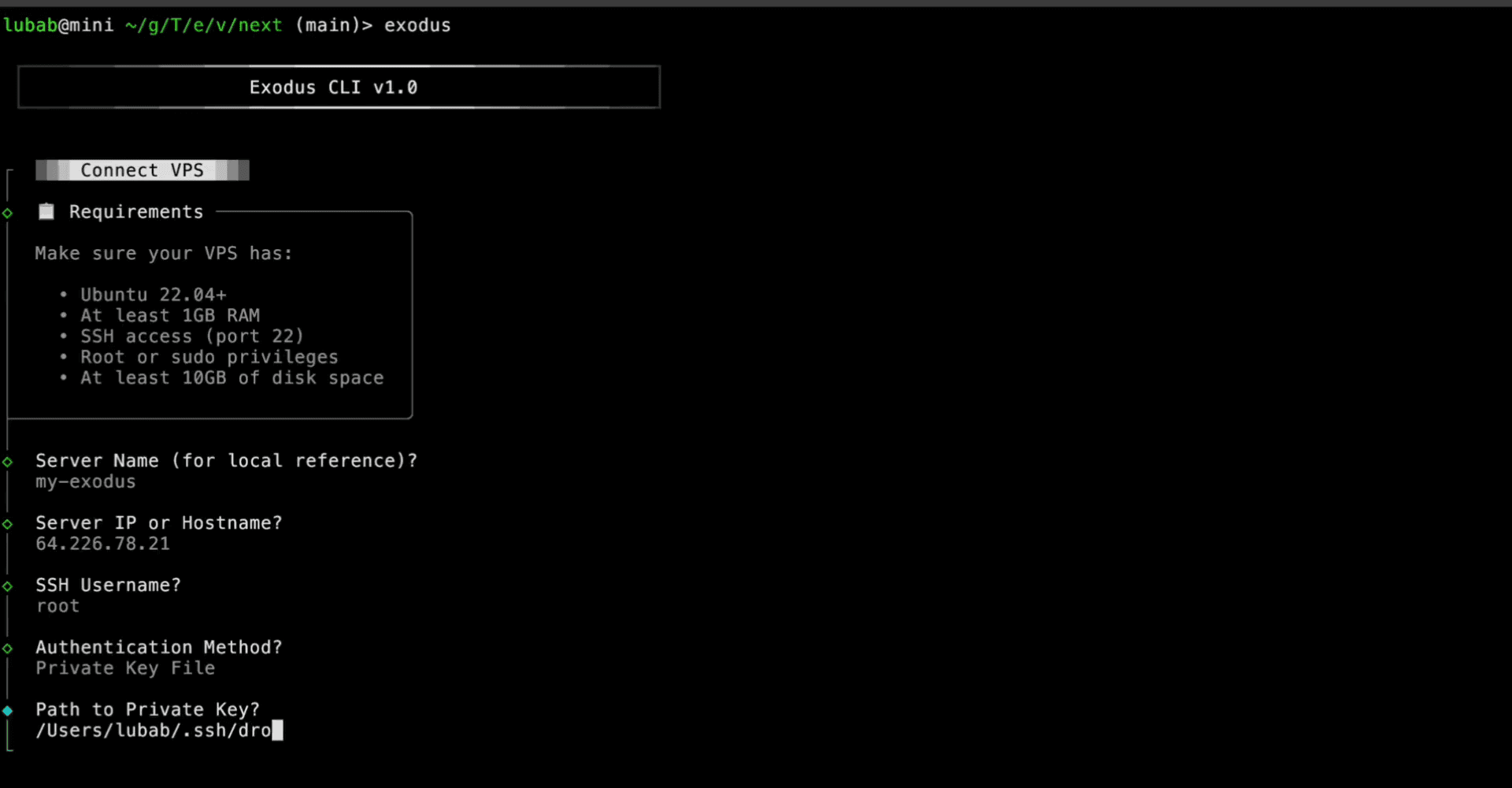The image size is (1512, 788).
Task: Select the Connect VPS header badge
Action: pos(142,170)
